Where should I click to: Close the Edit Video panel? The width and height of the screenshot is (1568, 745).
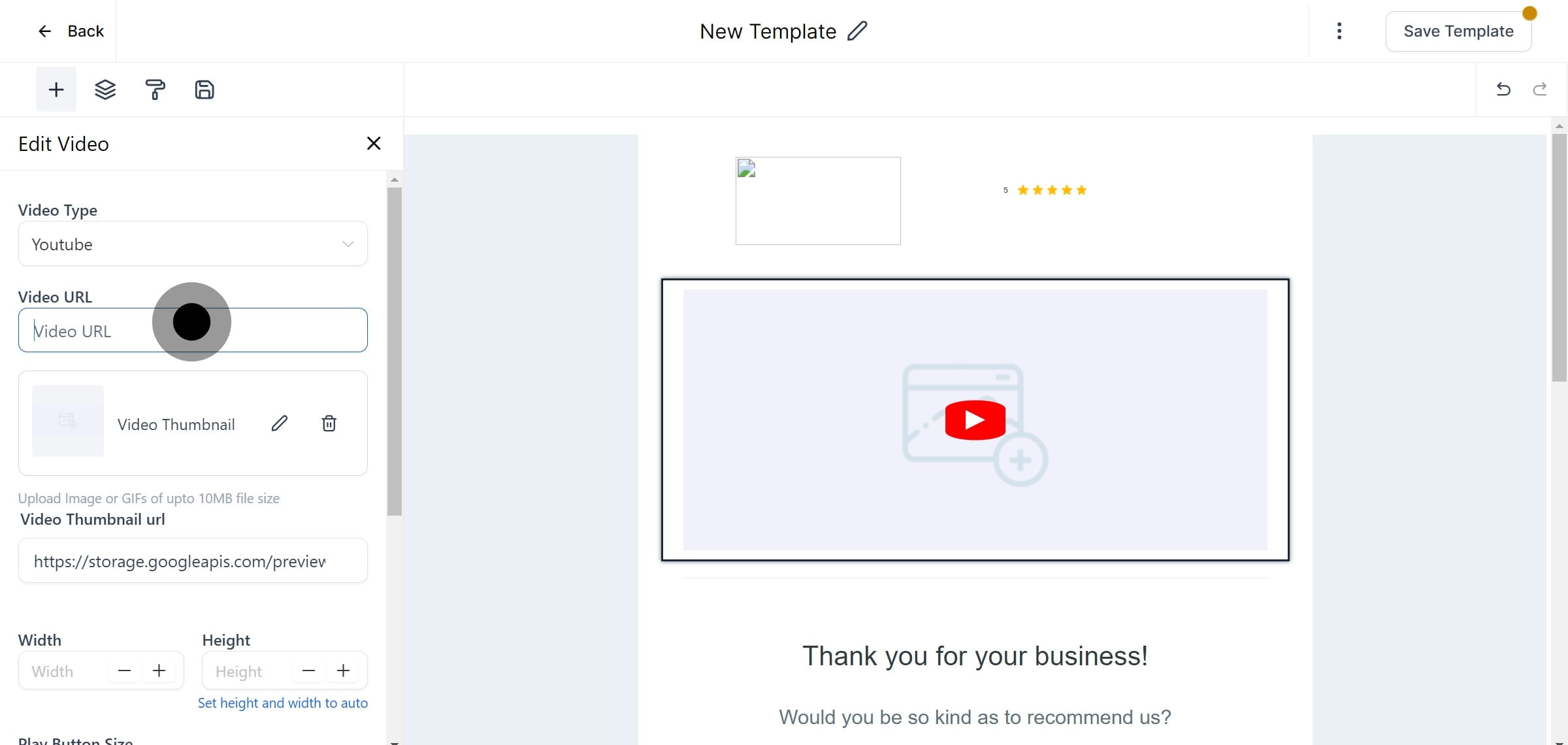[373, 143]
